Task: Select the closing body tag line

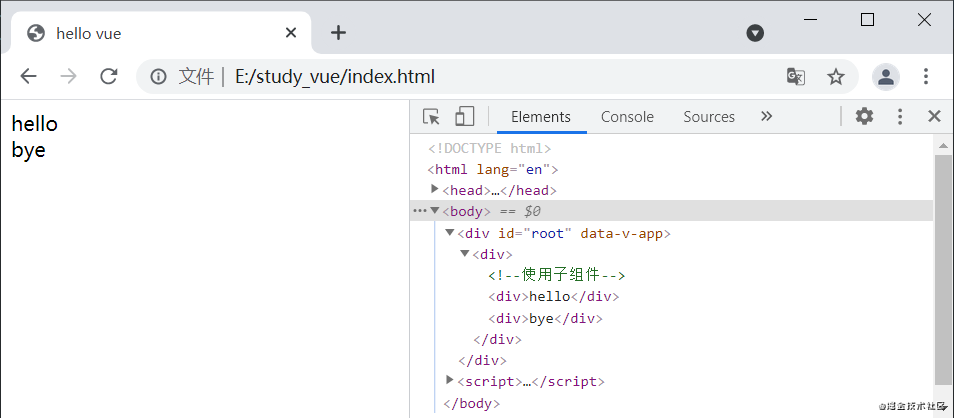Action: [x=472, y=403]
